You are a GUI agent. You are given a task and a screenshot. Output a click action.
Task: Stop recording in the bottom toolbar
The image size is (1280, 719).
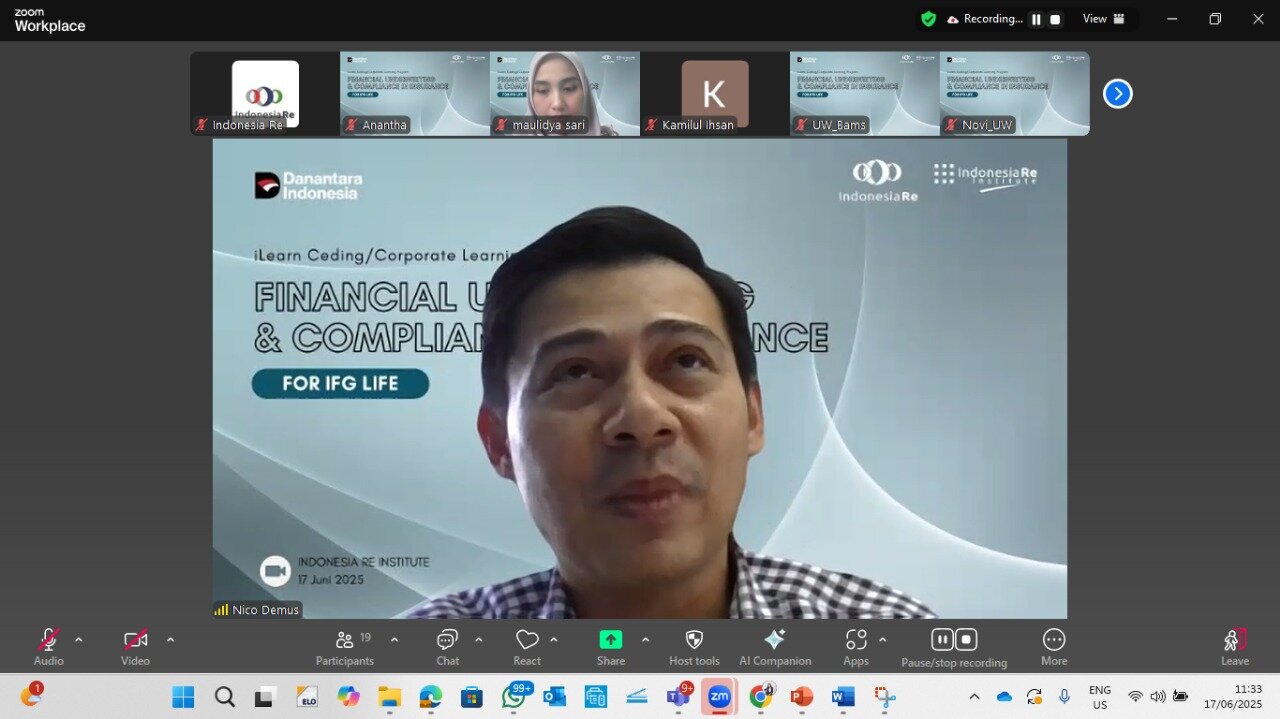tap(966, 639)
